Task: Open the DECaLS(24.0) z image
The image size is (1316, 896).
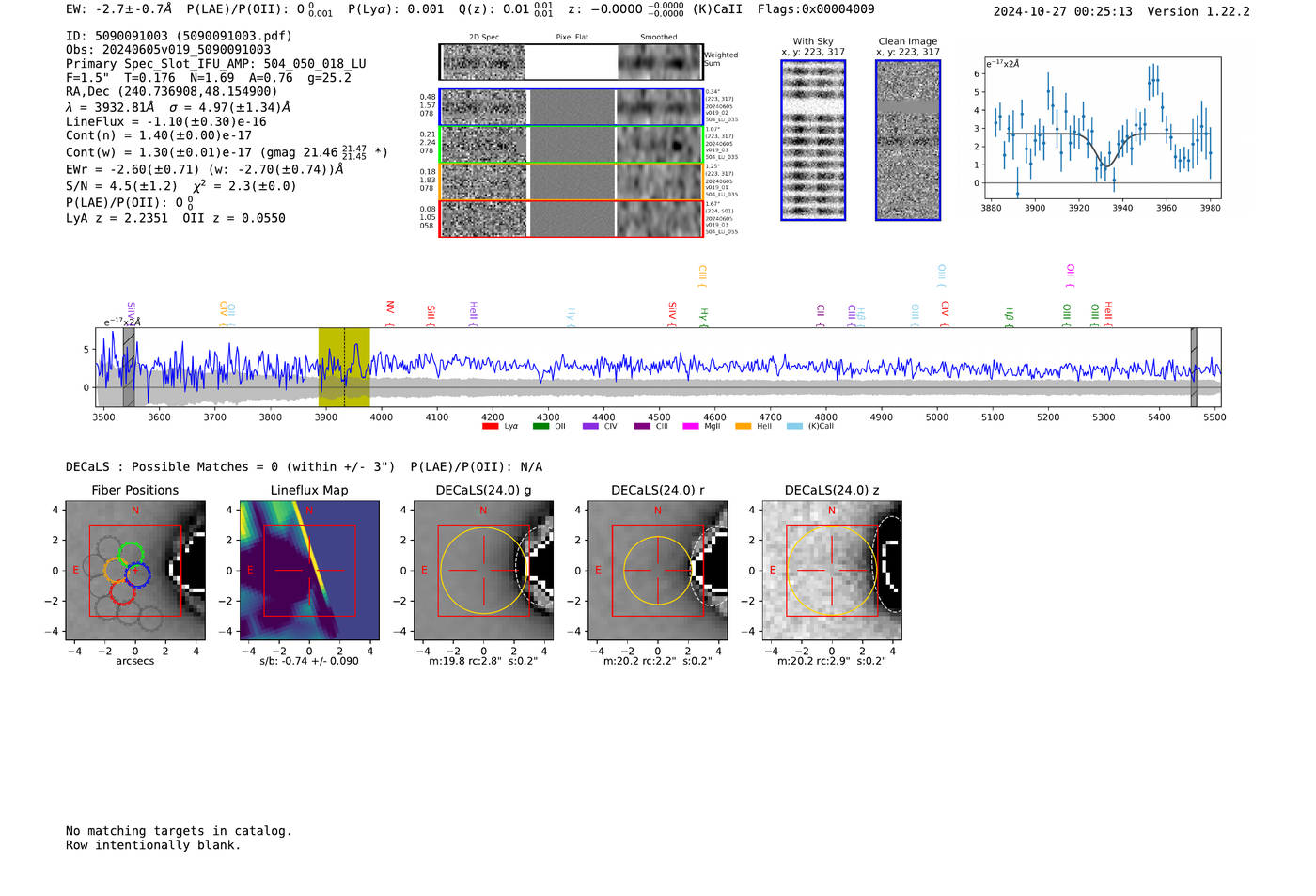Action: 832,570
